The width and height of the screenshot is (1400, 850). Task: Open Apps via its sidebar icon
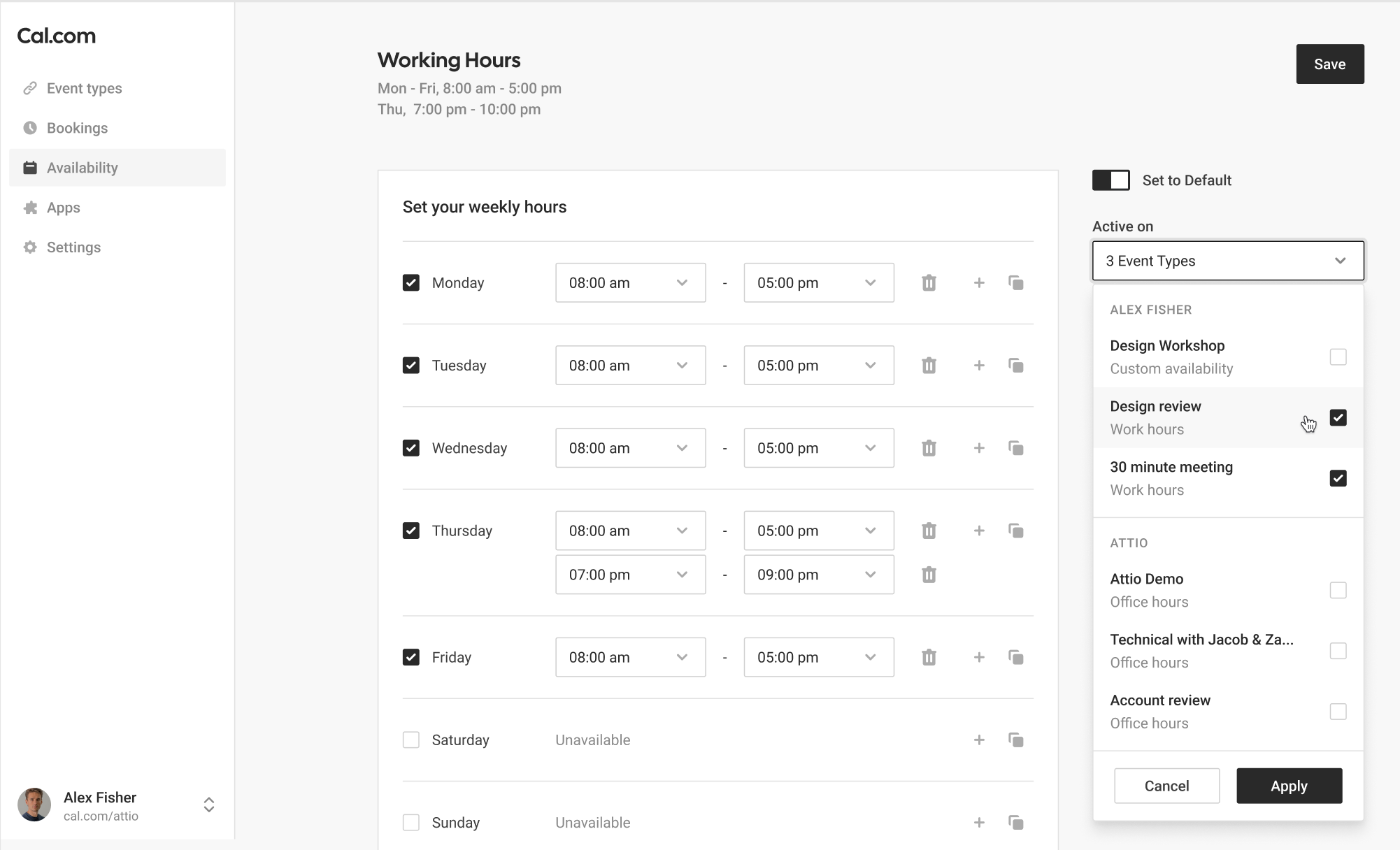(x=29, y=207)
